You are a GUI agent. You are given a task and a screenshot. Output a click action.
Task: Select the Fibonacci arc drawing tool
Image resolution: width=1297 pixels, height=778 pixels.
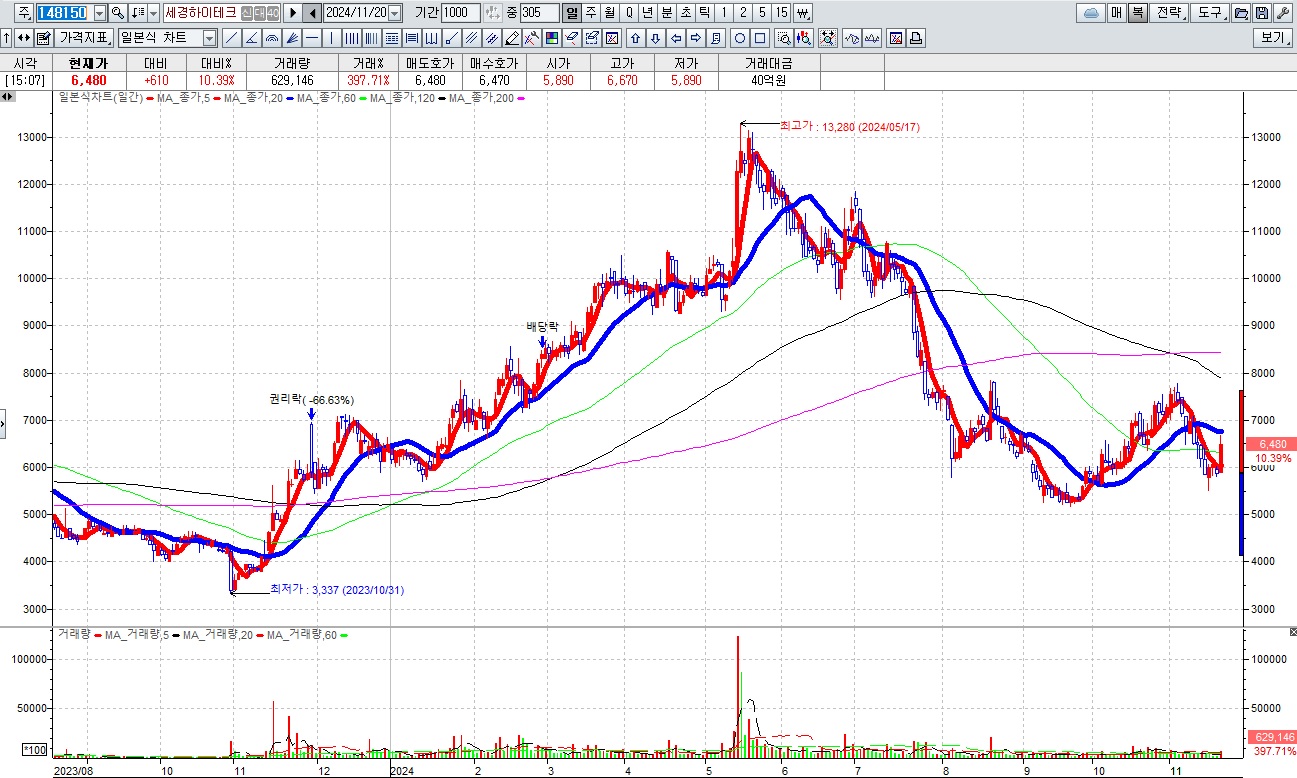[271, 38]
